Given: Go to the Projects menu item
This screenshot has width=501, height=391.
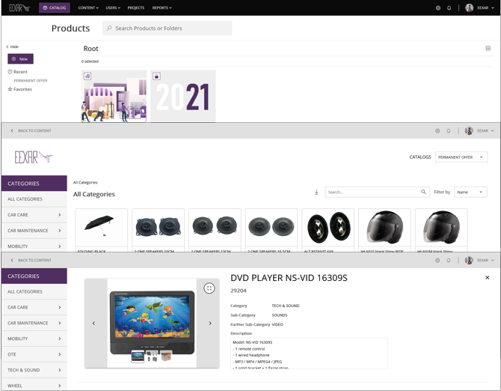Looking at the screenshot, I should coord(136,8).
